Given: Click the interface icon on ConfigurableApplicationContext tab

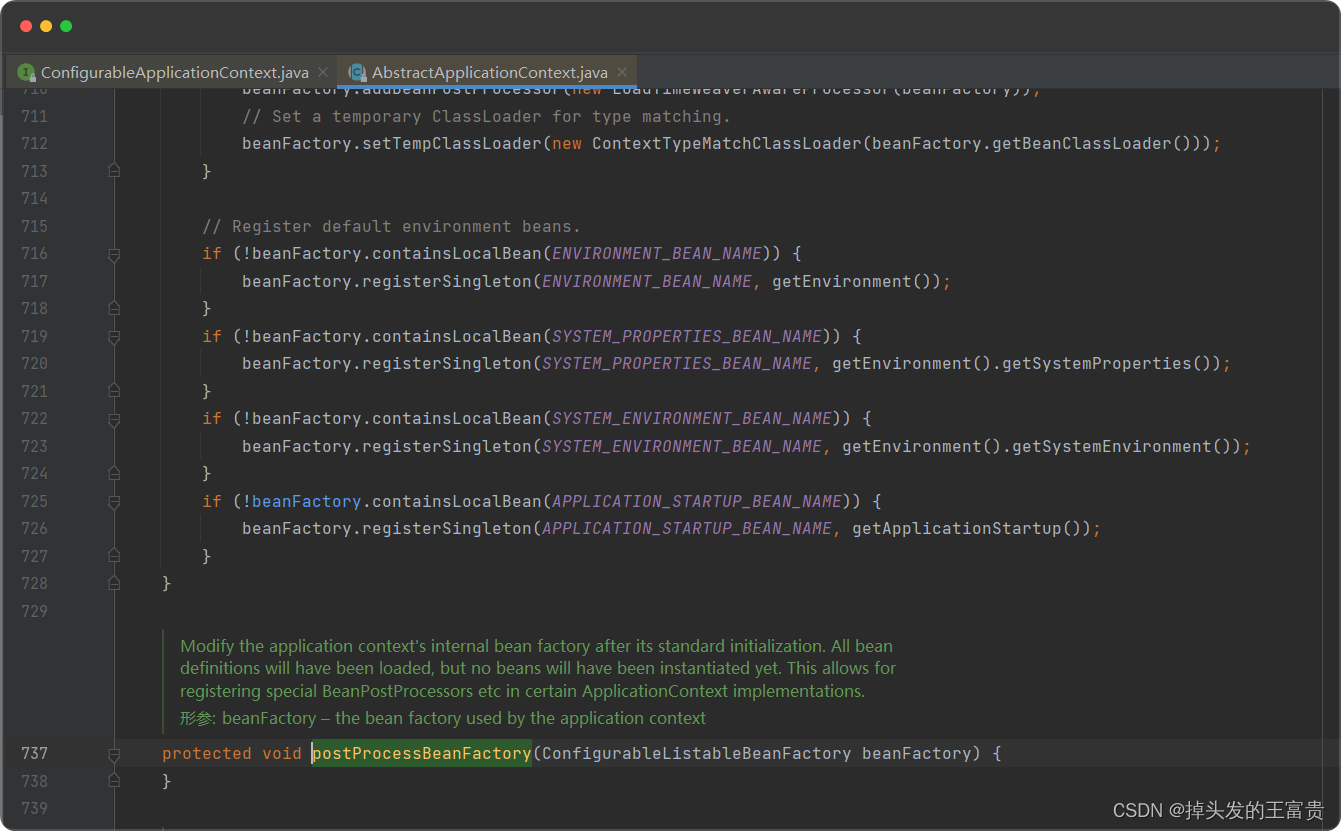Looking at the screenshot, I should click(x=27, y=73).
